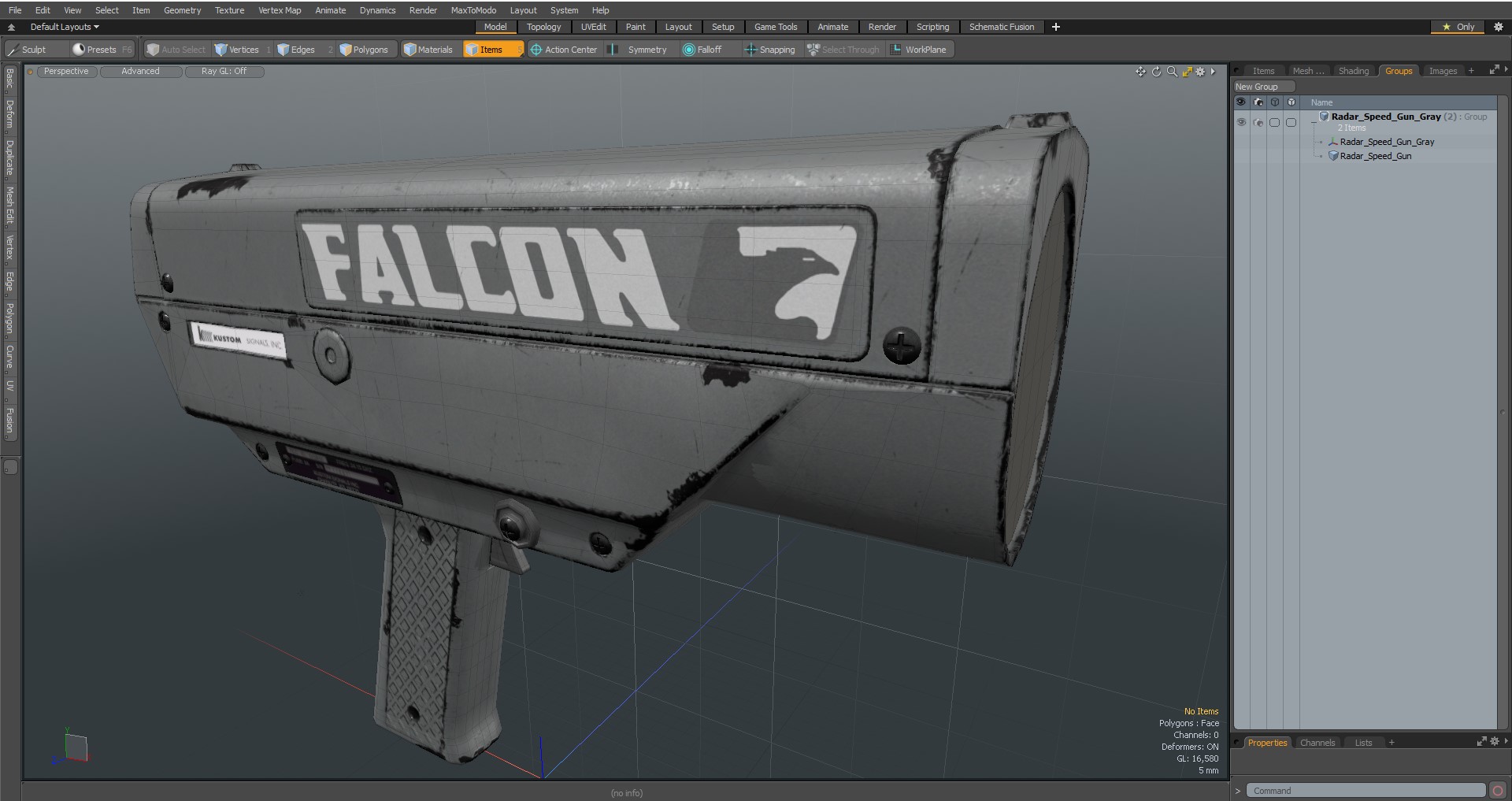Screen dimensions: 1512x801
Task: Open the WorkPlane menu
Action: 920,50
